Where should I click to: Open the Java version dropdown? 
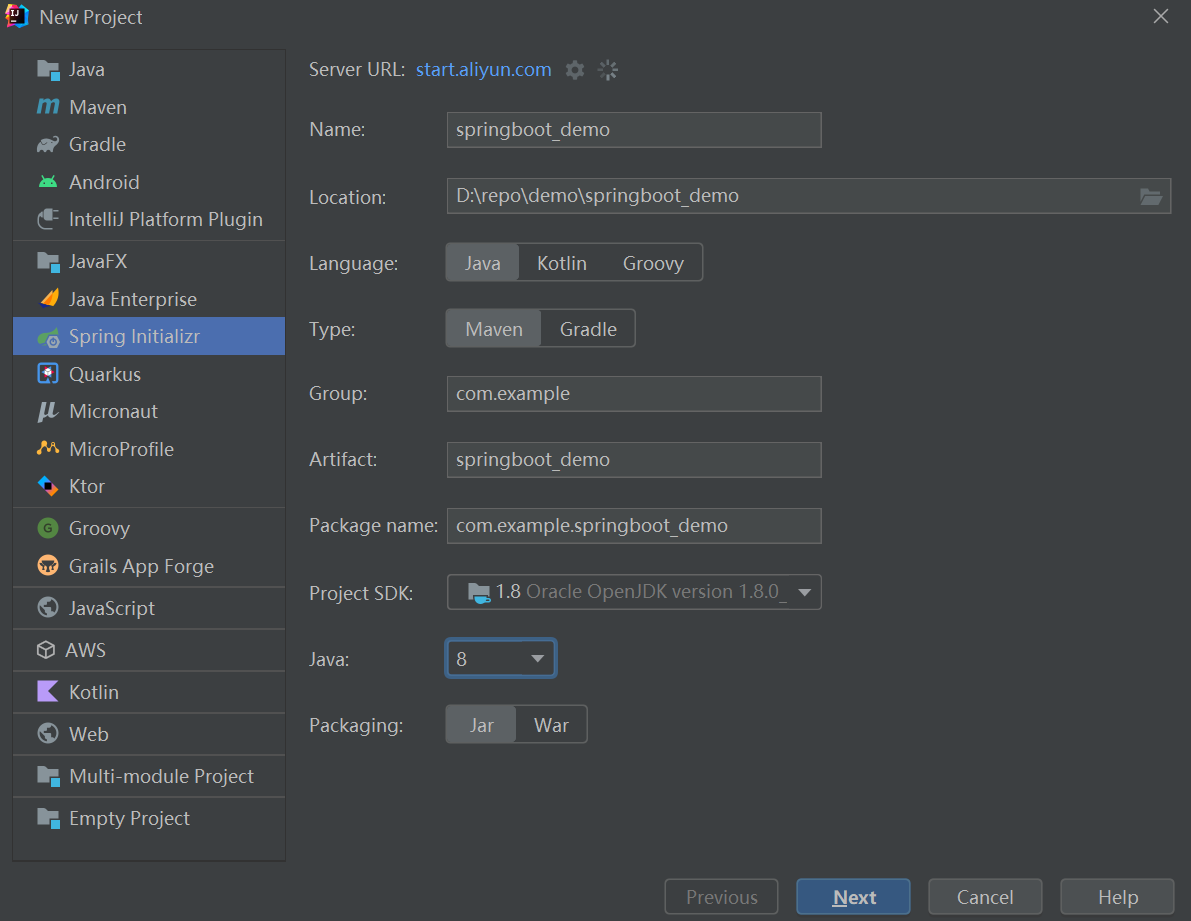click(x=501, y=658)
